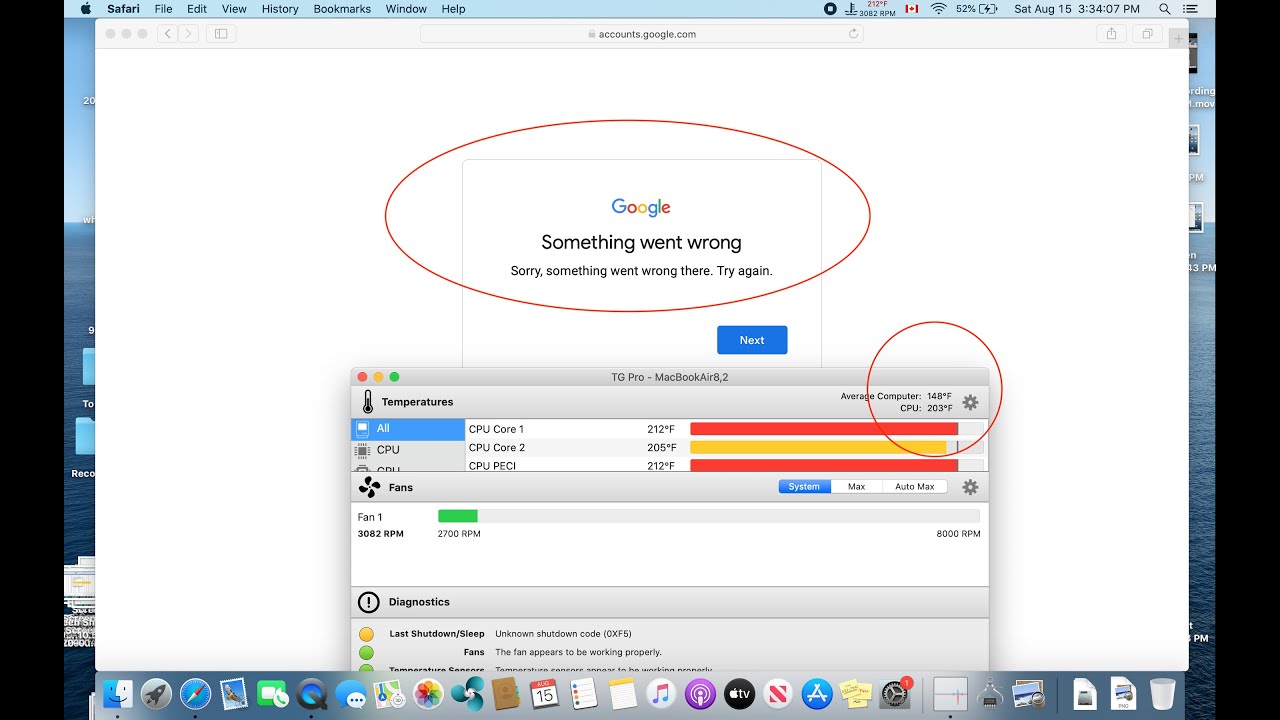Click the Diagnostics exclamation icon
1280x720 pixels.
[x=369, y=602]
